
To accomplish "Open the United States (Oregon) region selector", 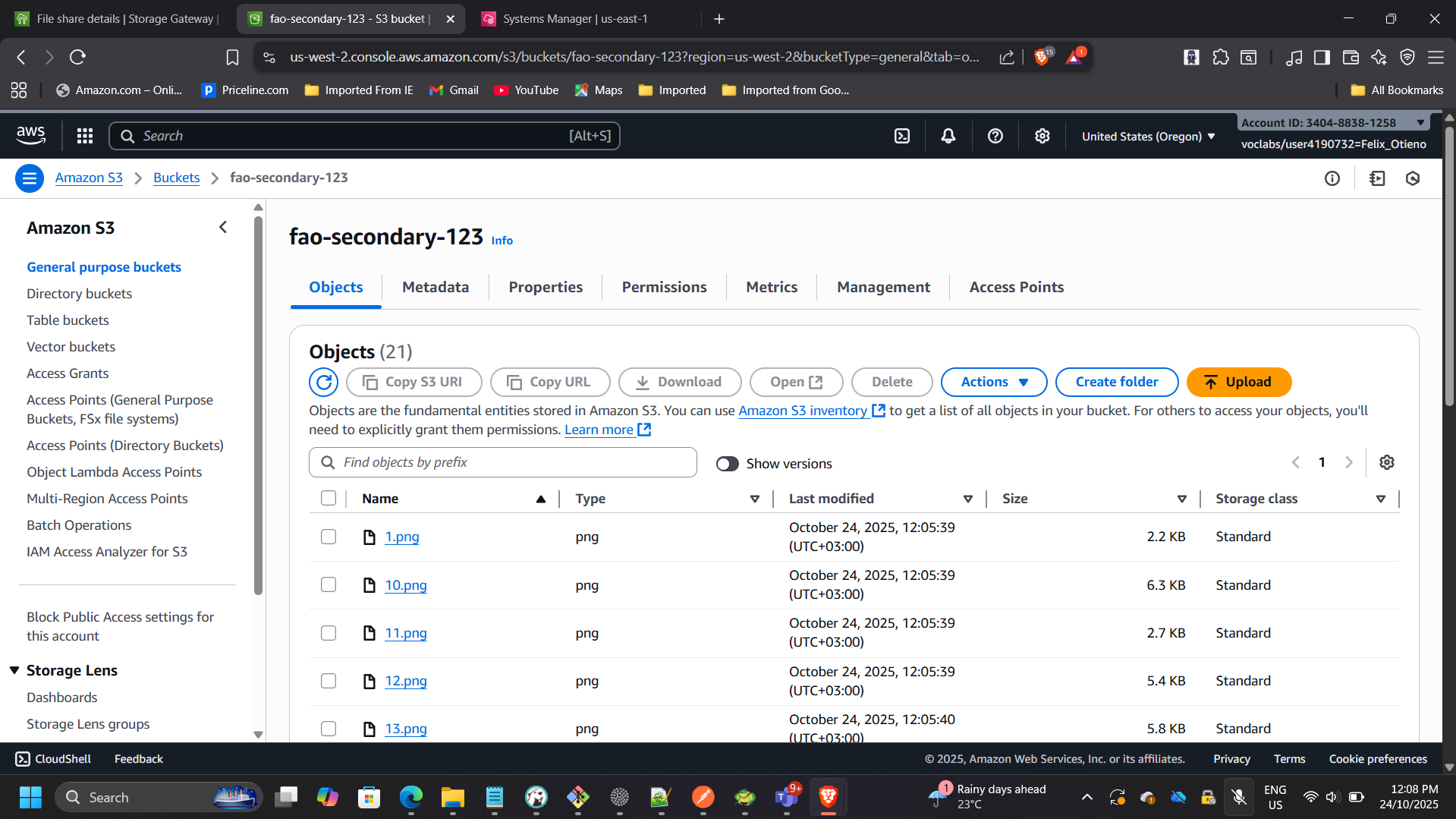I will click(1148, 137).
